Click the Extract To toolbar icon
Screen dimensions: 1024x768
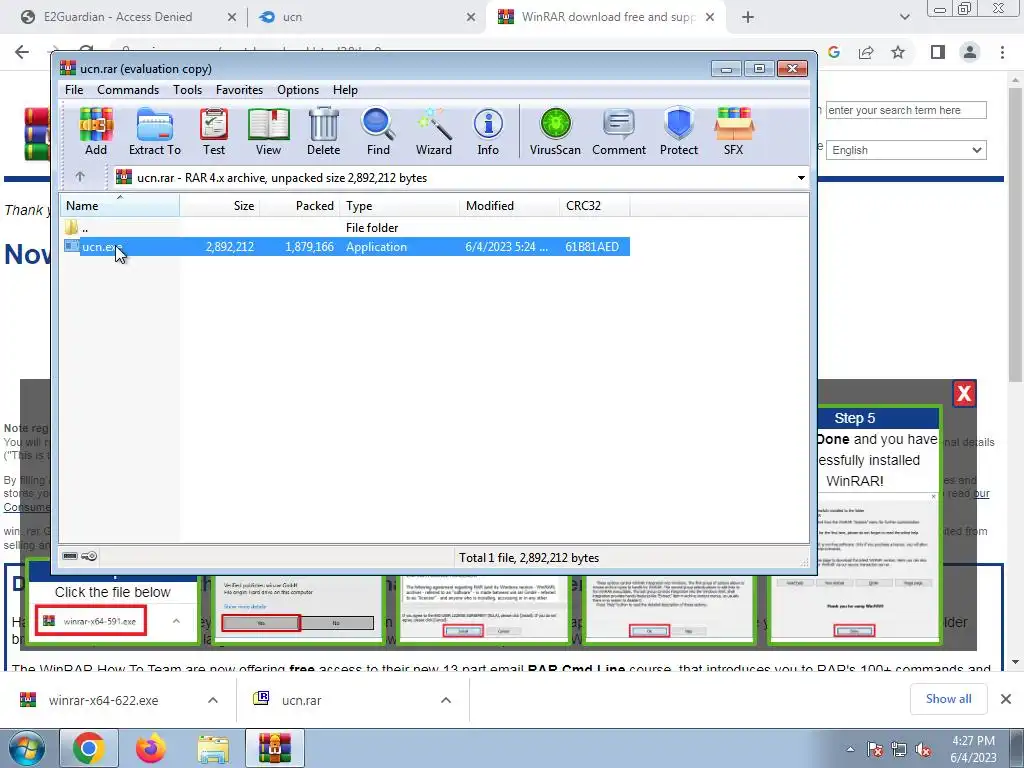[x=155, y=132]
